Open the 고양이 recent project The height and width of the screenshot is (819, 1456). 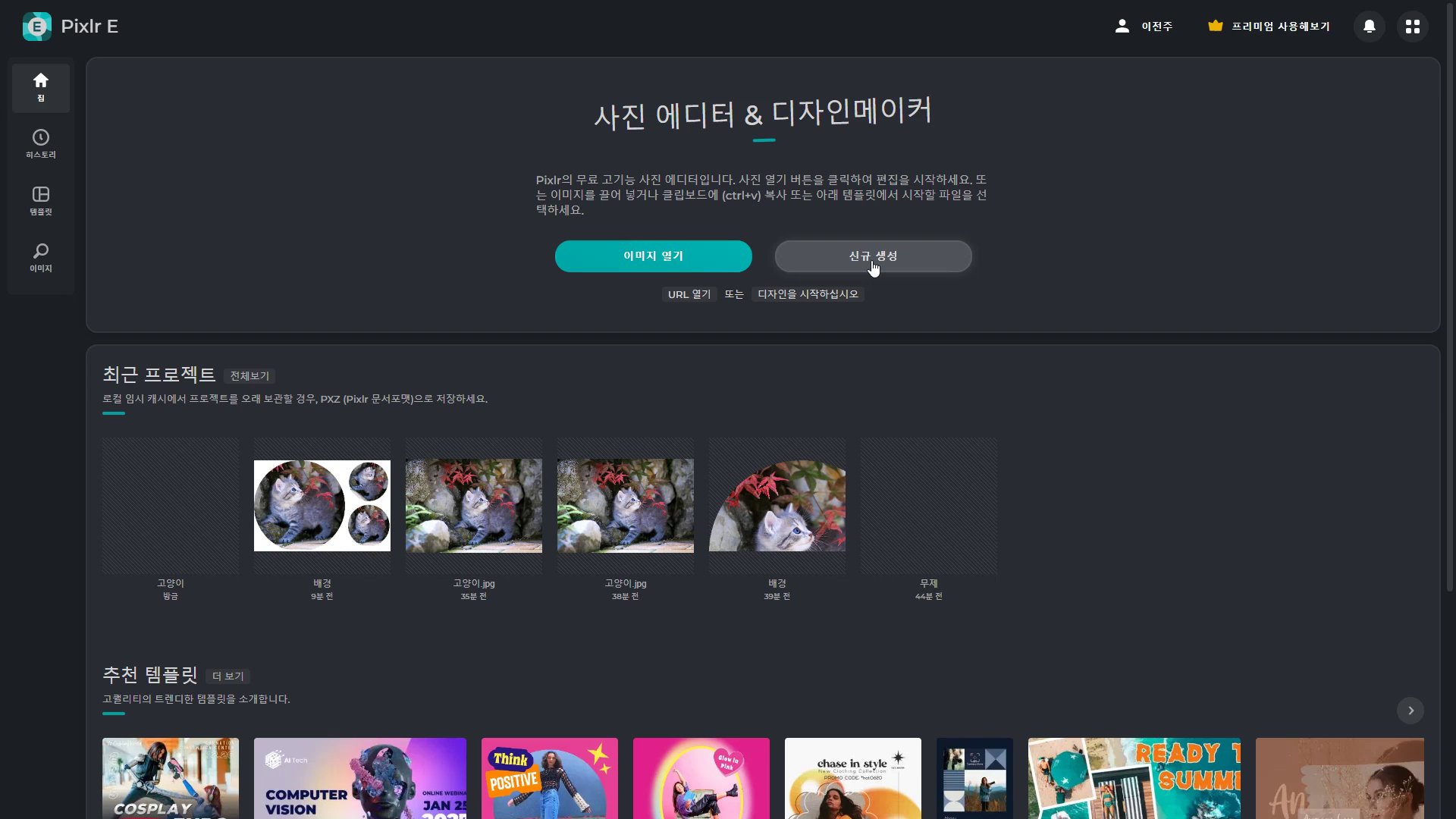pos(170,505)
